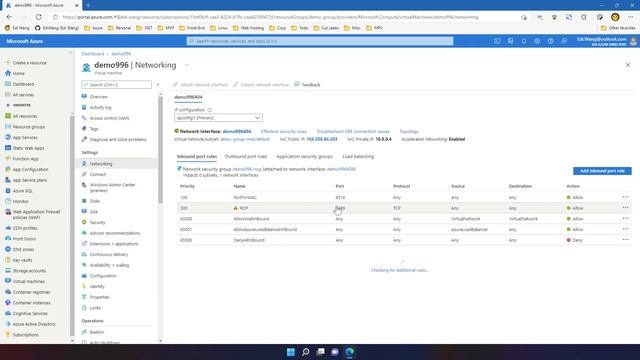This screenshot has width=640, height=360.
Task: Click the Dashboard breadcrumb link
Action: click(x=93, y=54)
